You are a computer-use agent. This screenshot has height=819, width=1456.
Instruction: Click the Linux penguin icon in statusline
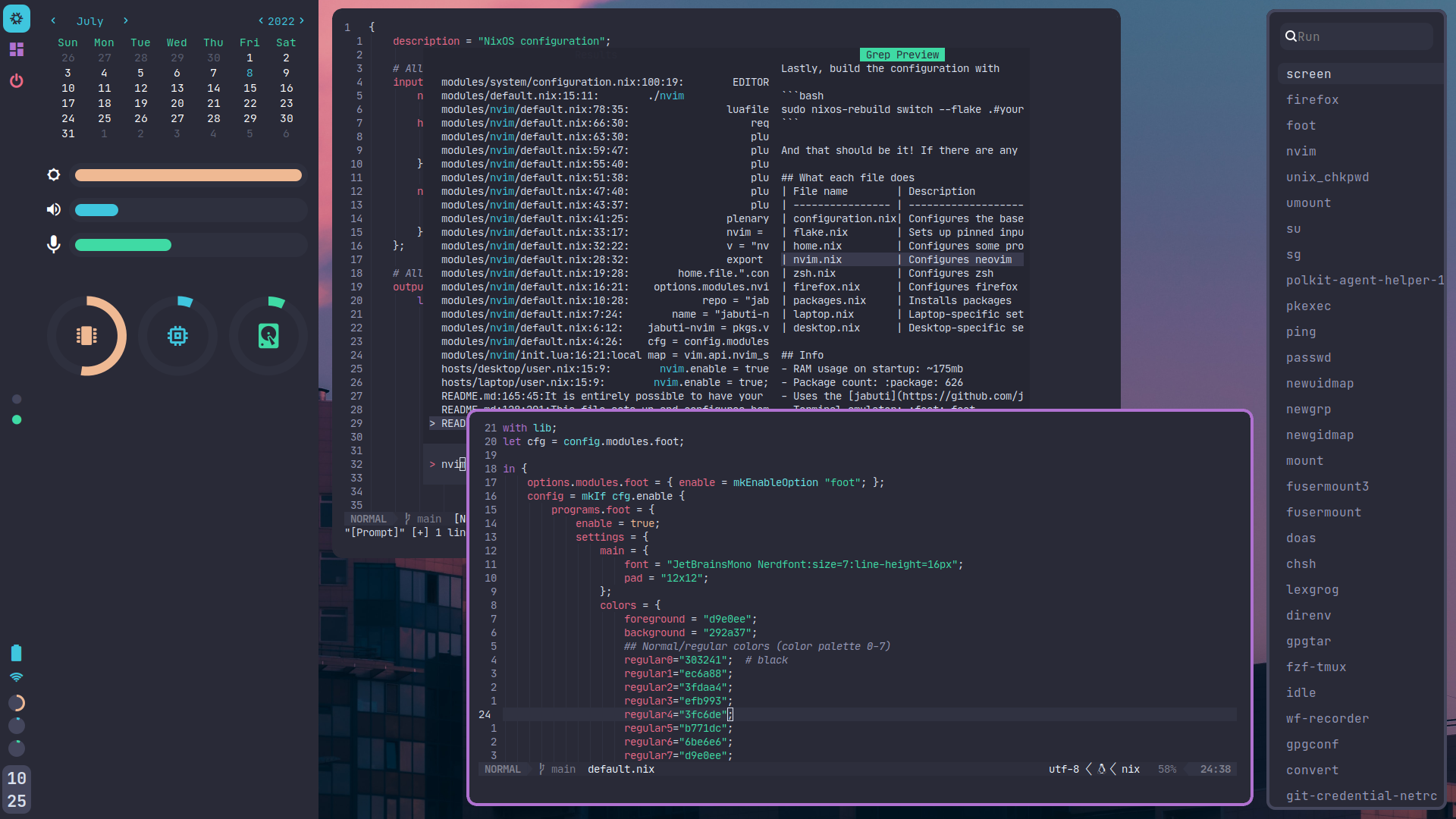pyautogui.click(x=1102, y=769)
